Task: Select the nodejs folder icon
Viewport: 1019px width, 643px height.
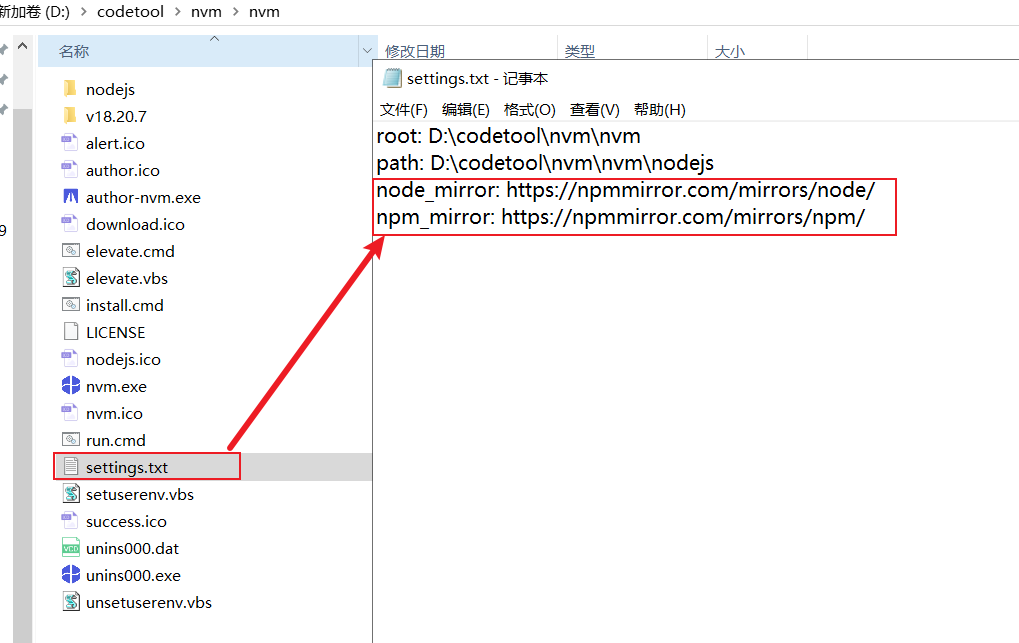Action: pos(70,89)
